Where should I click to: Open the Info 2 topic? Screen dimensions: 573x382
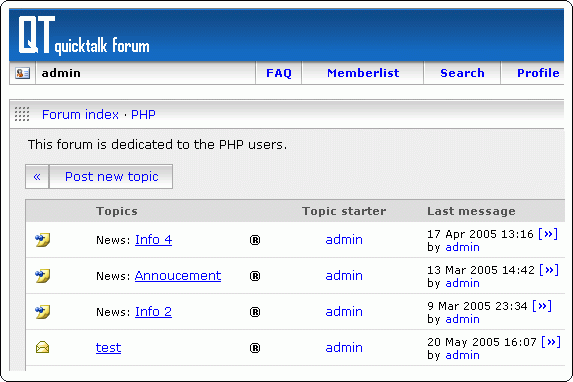[x=153, y=311]
